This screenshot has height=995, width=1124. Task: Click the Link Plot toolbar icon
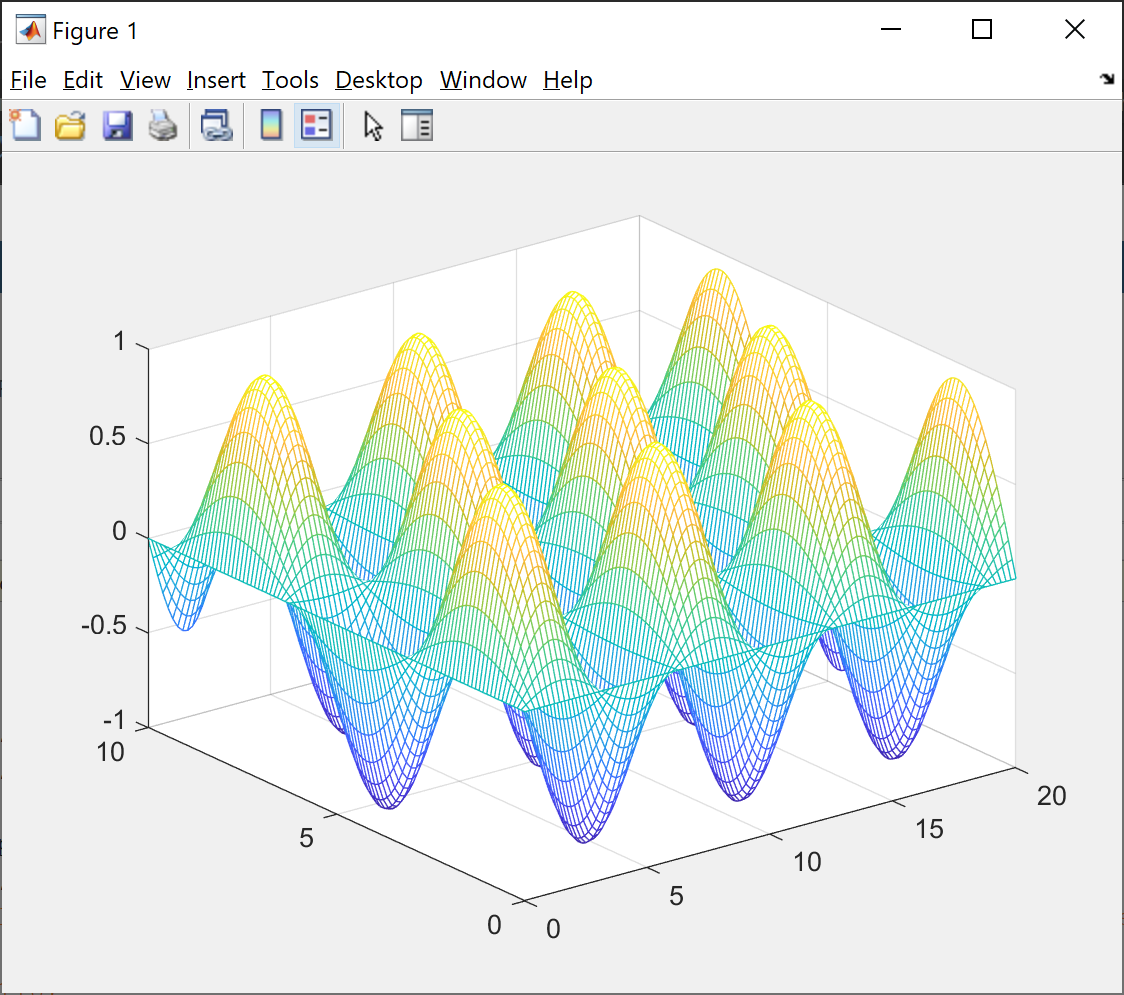coord(216,126)
